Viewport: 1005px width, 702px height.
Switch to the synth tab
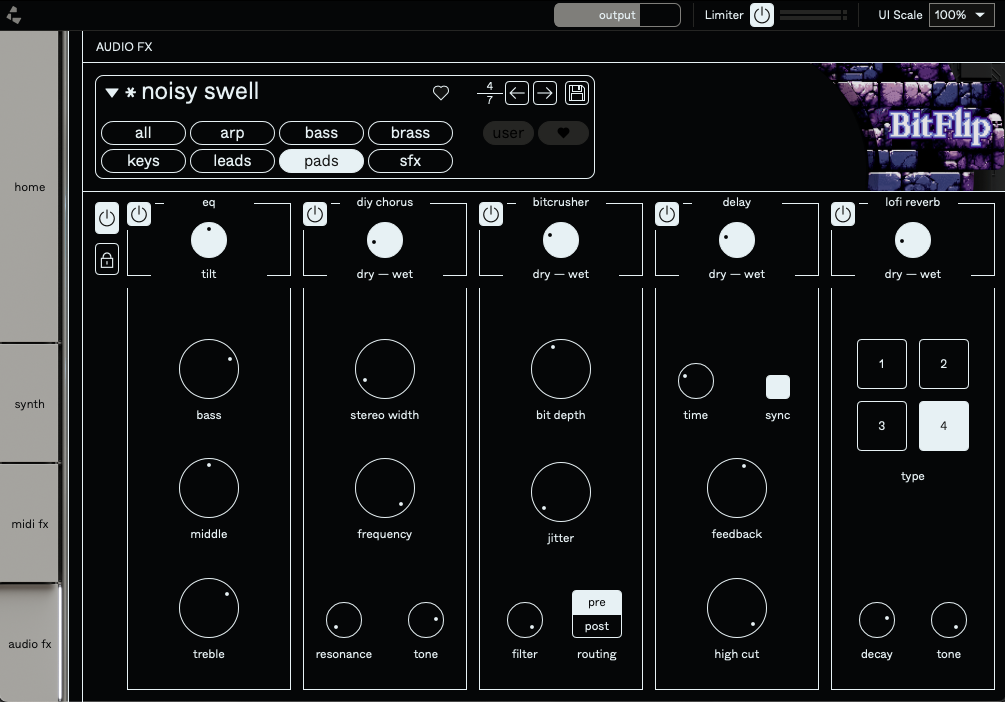click(29, 404)
